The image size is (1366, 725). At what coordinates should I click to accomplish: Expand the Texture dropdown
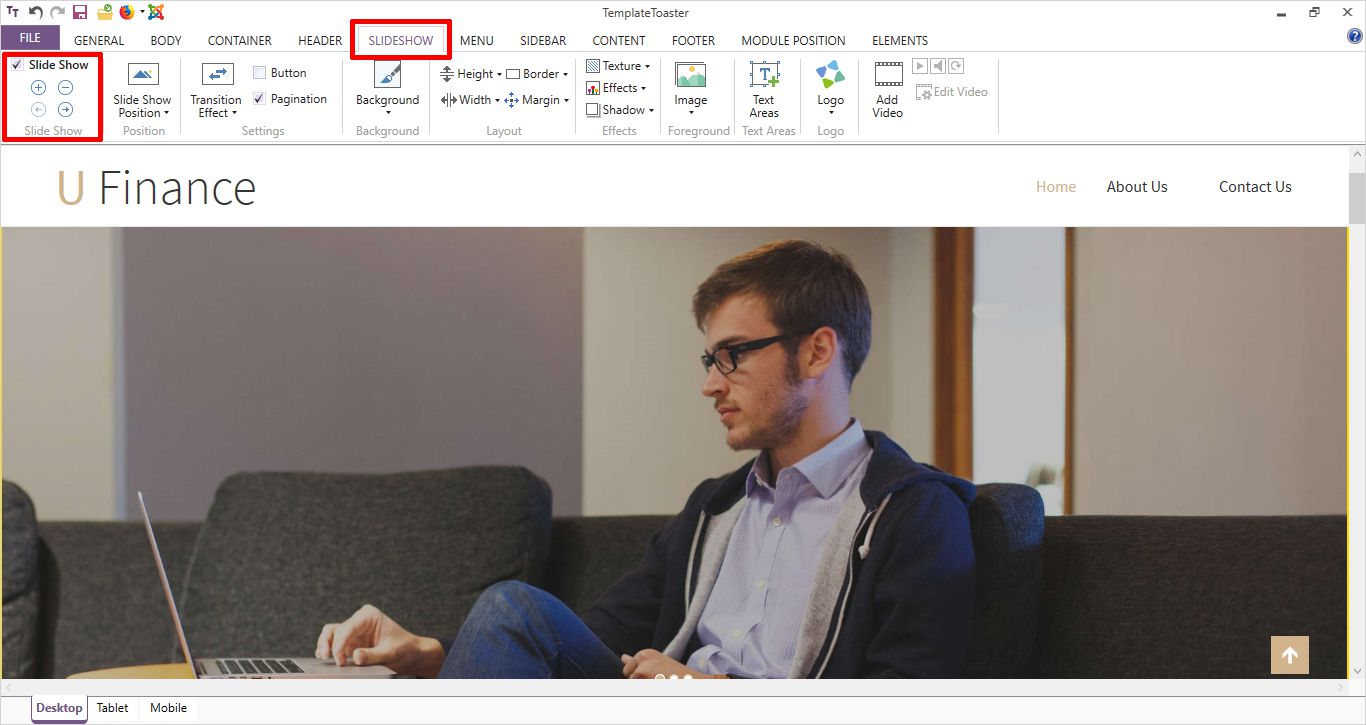coord(619,66)
